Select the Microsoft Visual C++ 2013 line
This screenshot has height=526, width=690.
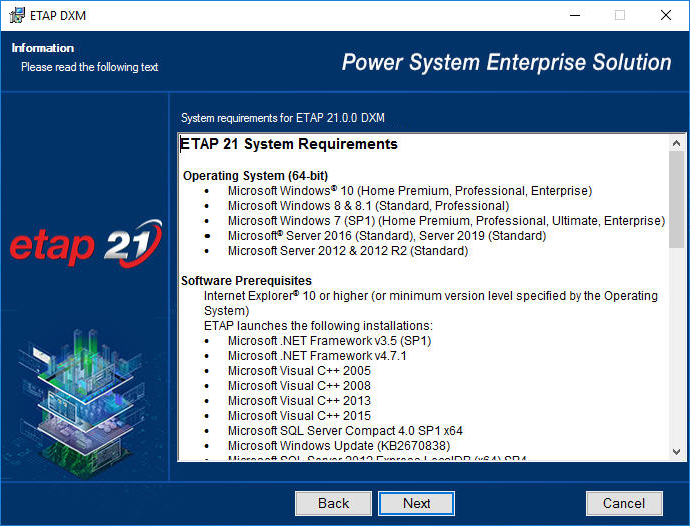[x=299, y=401]
